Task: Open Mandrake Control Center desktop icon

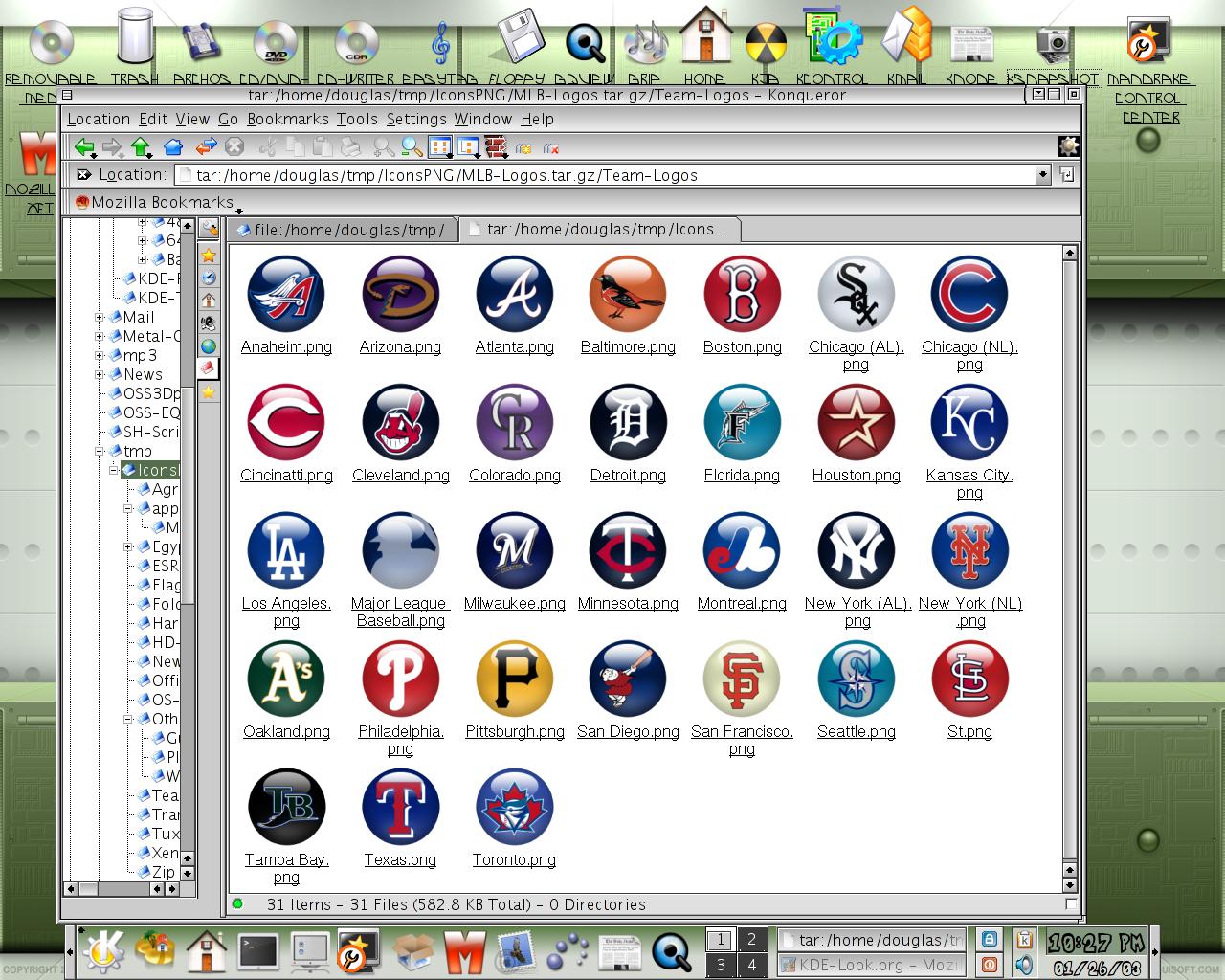Action: (1149, 72)
